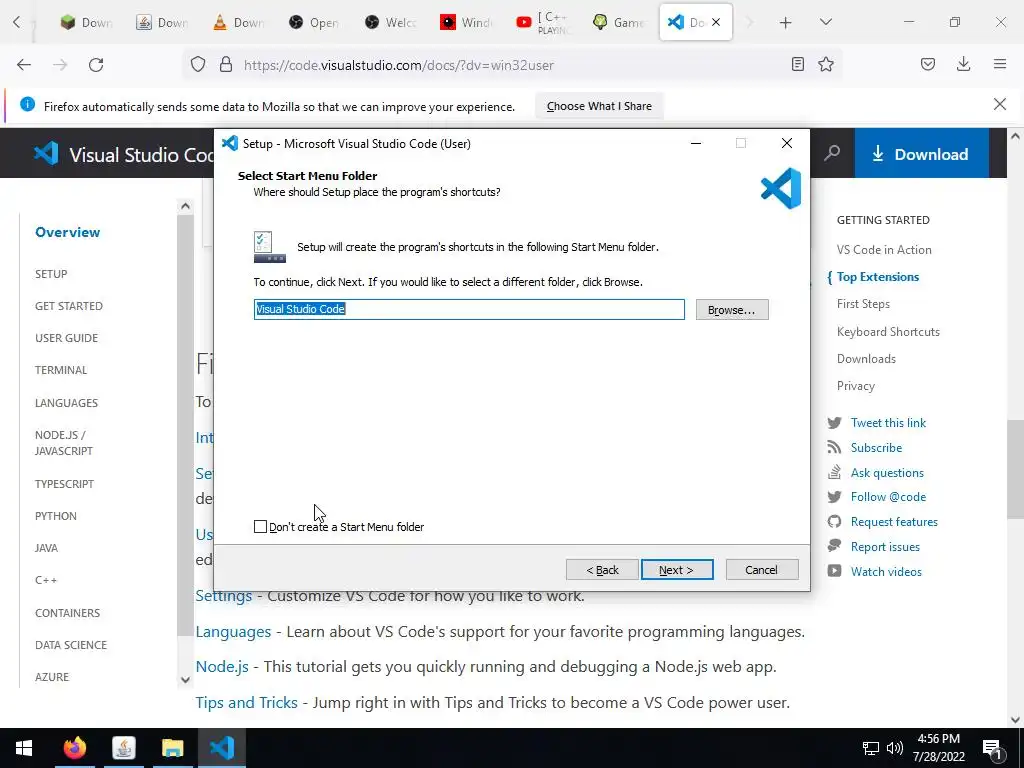The image size is (1024, 768).
Task: Open Firefox from the taskbar
Action: click(74, 748)
